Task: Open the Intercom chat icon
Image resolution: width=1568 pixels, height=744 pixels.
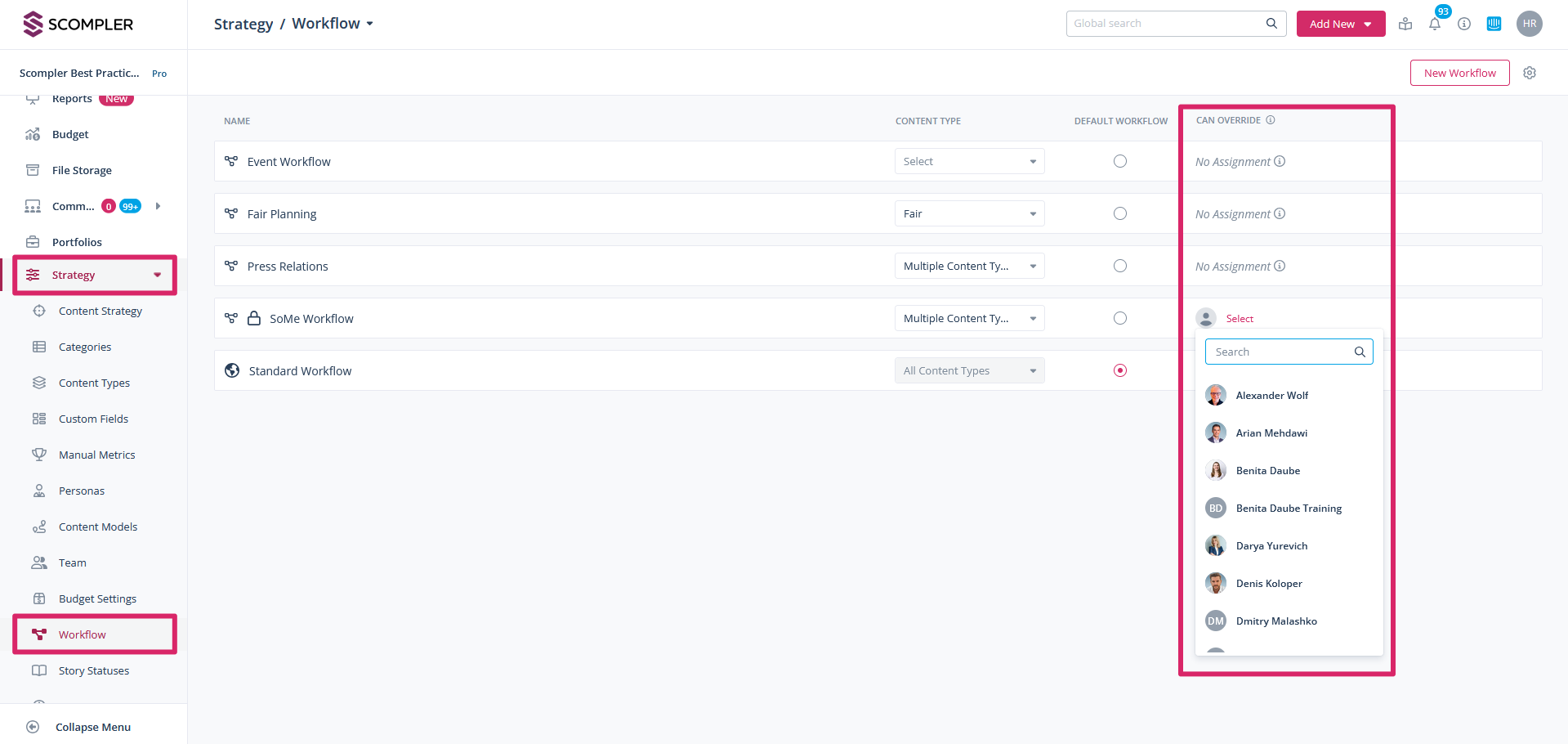Action: pyautogui.click(x=1494, y=24)
